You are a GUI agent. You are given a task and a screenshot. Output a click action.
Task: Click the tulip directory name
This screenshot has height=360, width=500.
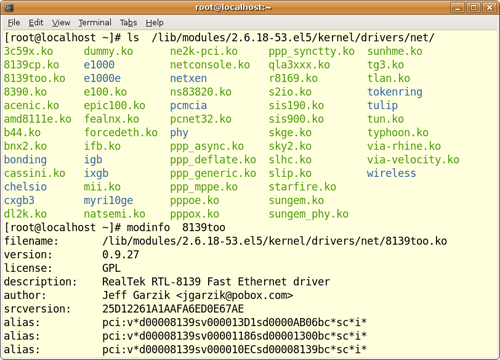(x=383, y=106)
